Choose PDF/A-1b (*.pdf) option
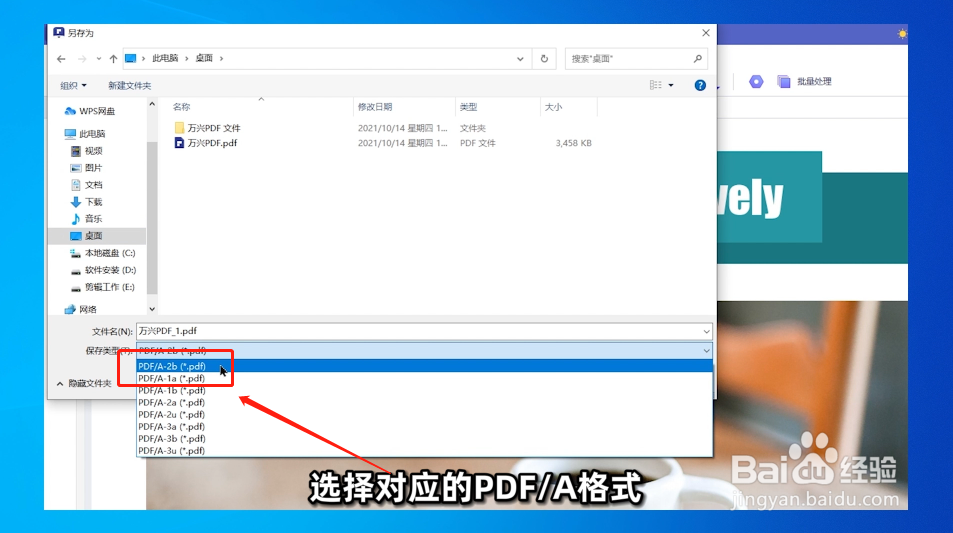This screenshot has width=953, height=533. point(424,390)
